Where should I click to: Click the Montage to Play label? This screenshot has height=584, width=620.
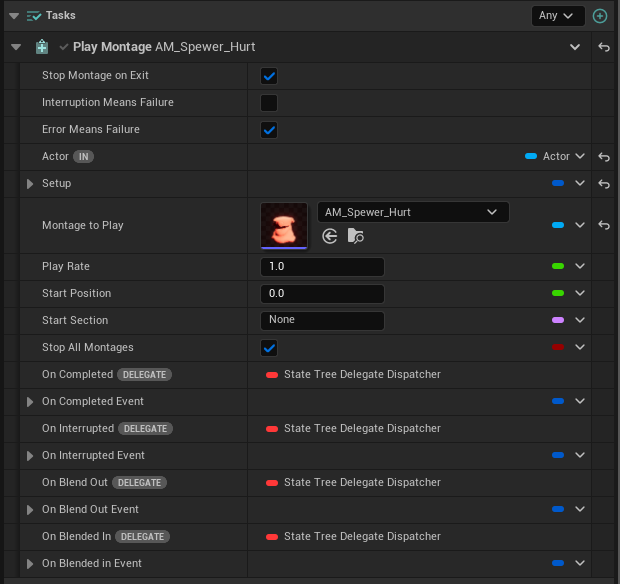tap(83, 225)
